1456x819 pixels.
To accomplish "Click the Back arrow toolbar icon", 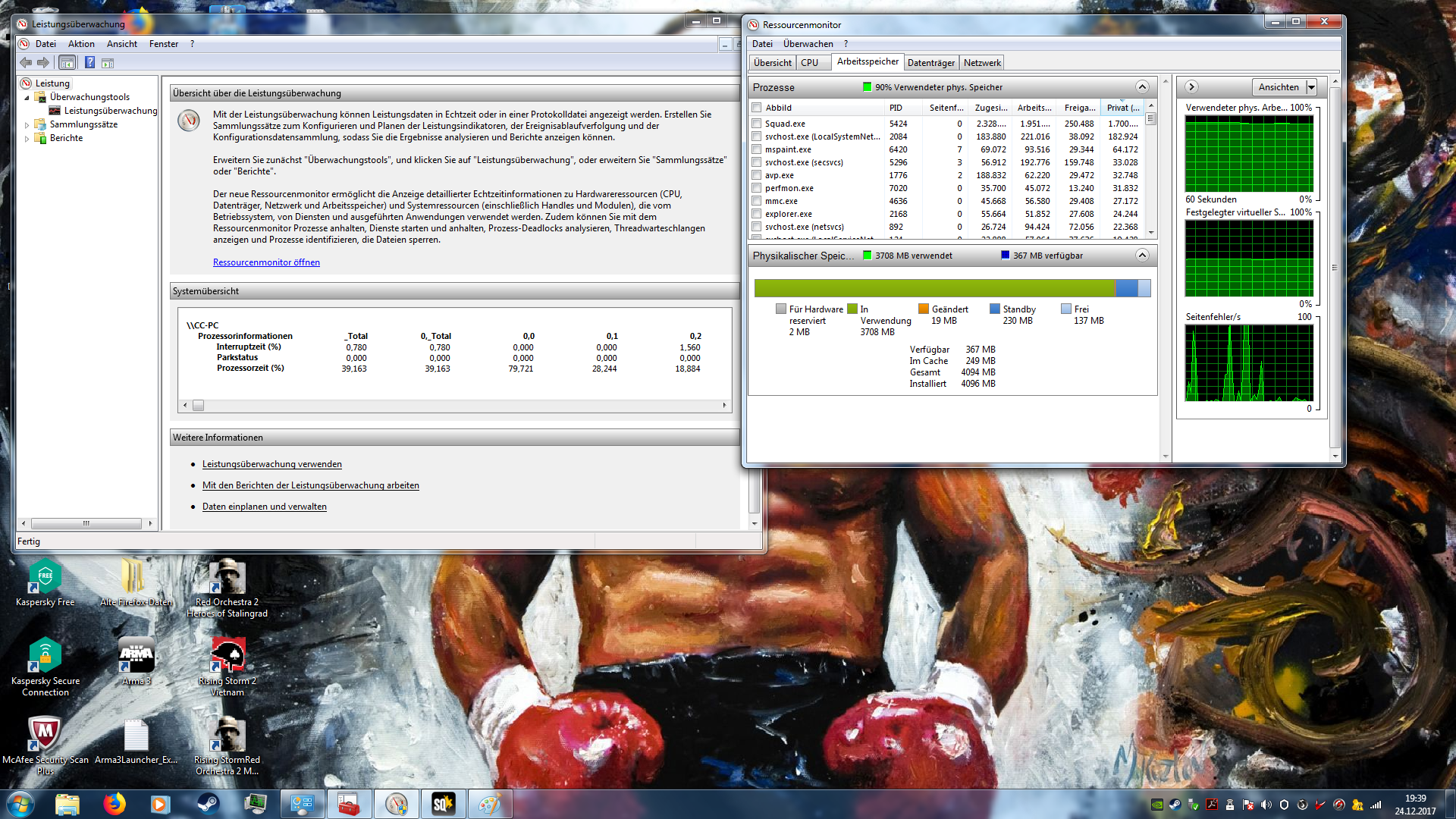I will coord(26,63).
